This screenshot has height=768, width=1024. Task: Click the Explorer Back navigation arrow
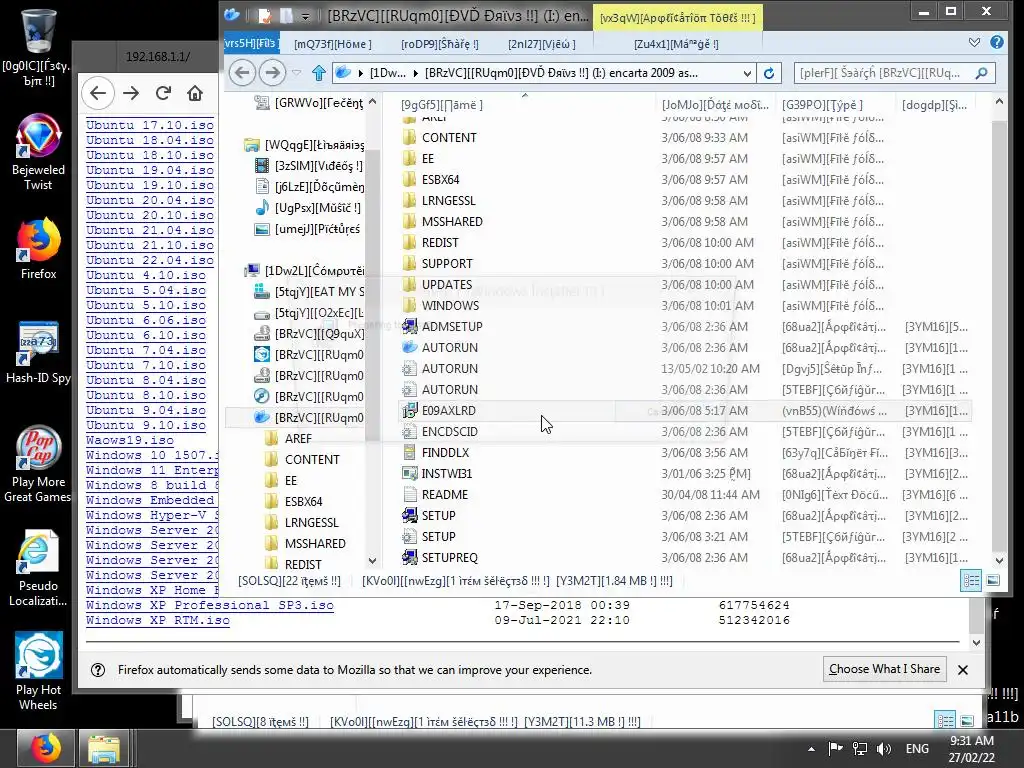pyautogui.click(x=242, y=72)
